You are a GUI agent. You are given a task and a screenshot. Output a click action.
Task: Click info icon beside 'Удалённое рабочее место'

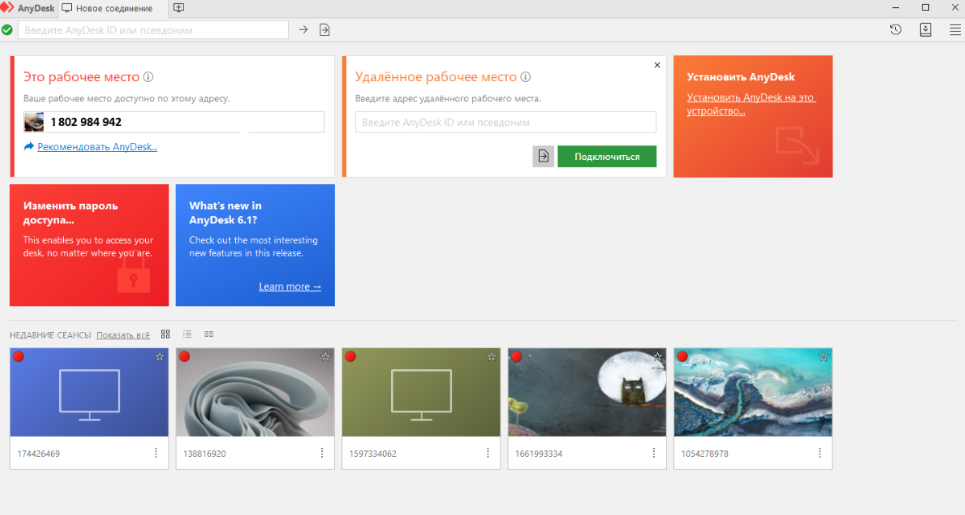(526, 77)
